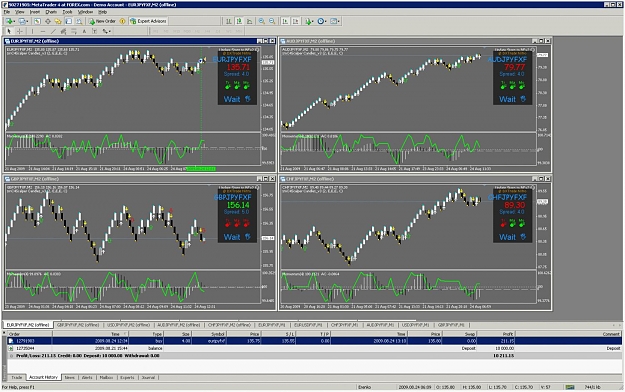
Task: Toggle the Expert Advisors button
Action: [149, 21]
